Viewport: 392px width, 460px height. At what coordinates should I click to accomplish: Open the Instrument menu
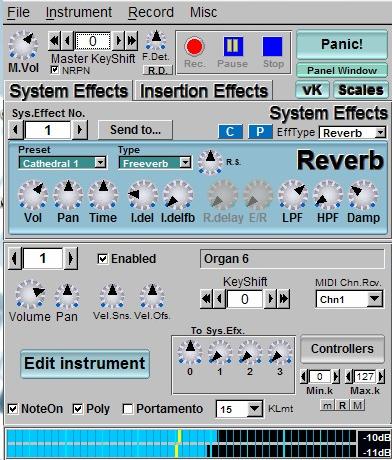click(79, 13)
